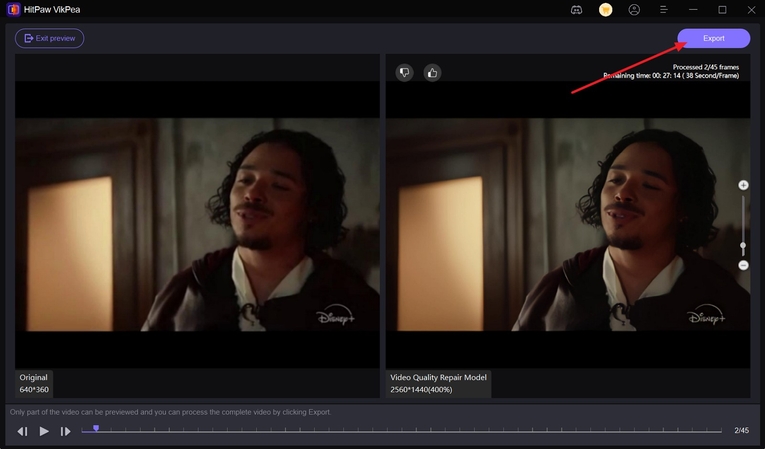Open the Discord community icon
765x449 pixels.
click(x=576, y=10)
